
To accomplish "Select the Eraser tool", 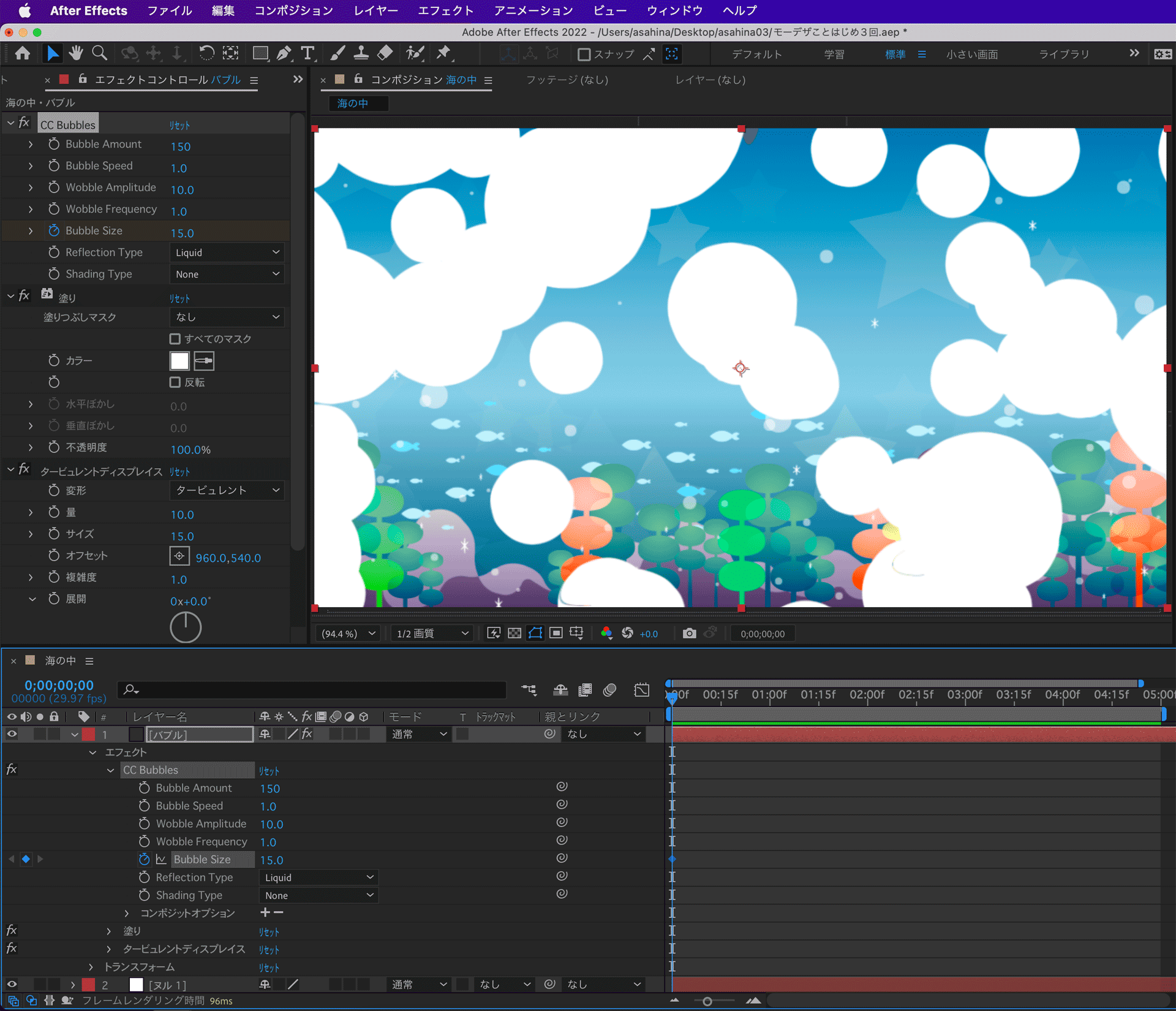I will point(385,54).
